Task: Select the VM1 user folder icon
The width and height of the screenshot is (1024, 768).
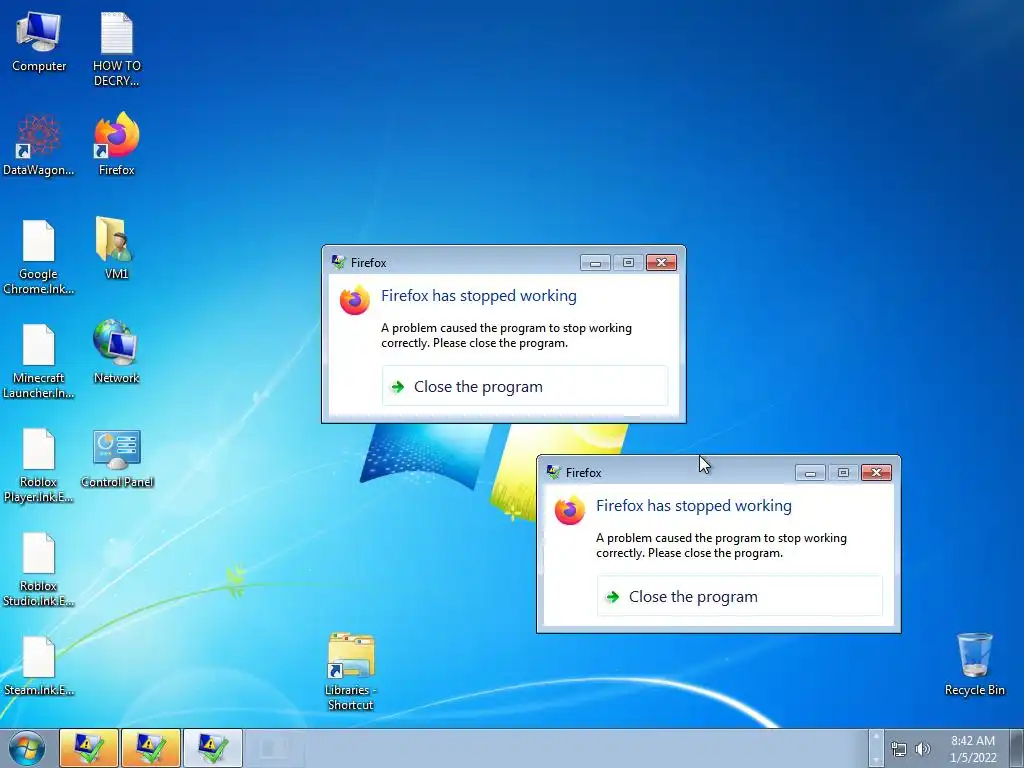Action: point(116,248)
